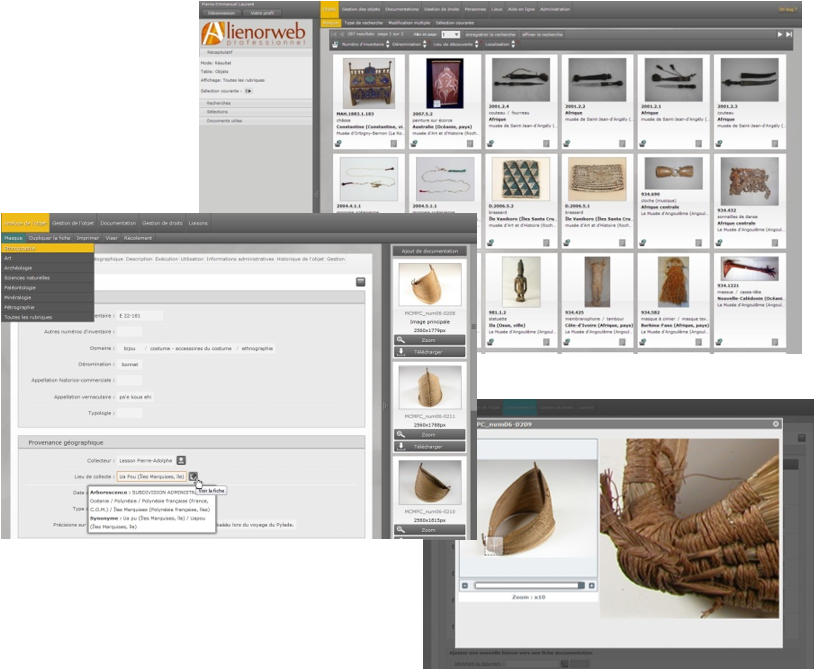Click the collector record icon beside Lesson Pierre-Adolphe
This screenshot has height=669, width=814.
[182, 460]
